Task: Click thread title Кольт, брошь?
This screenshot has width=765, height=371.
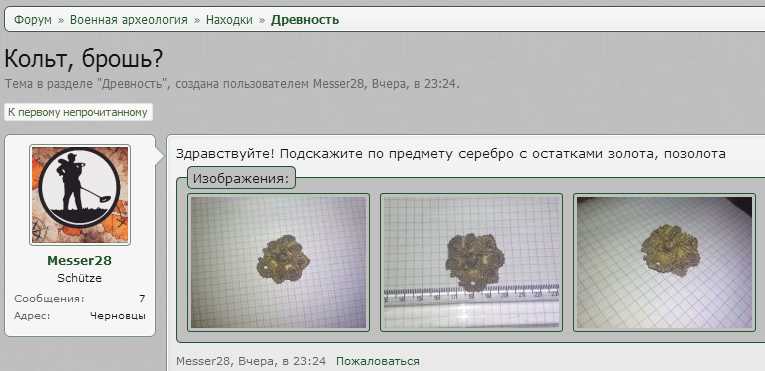Action: 83,59
